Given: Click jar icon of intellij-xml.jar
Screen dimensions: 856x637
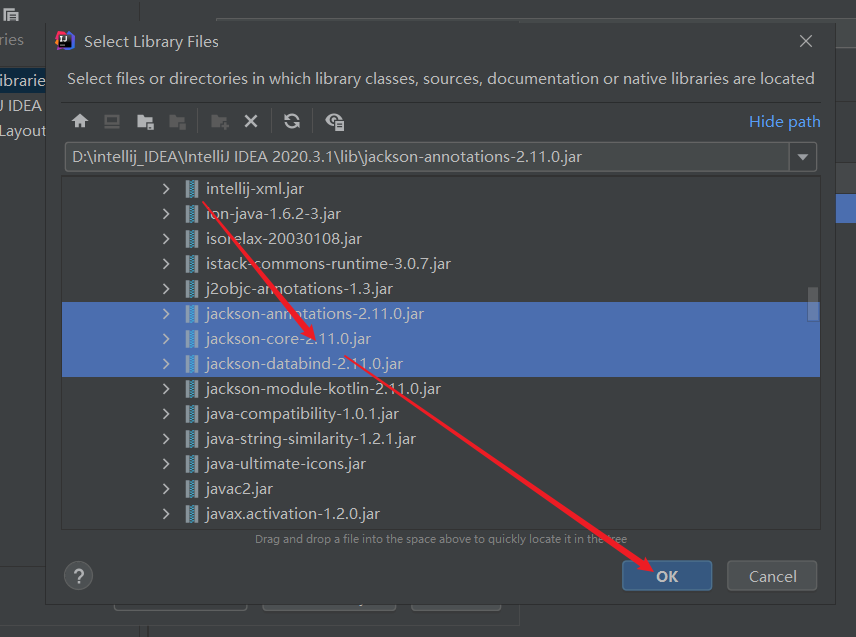Looking at the screenshot, I should tap(192, 189).
